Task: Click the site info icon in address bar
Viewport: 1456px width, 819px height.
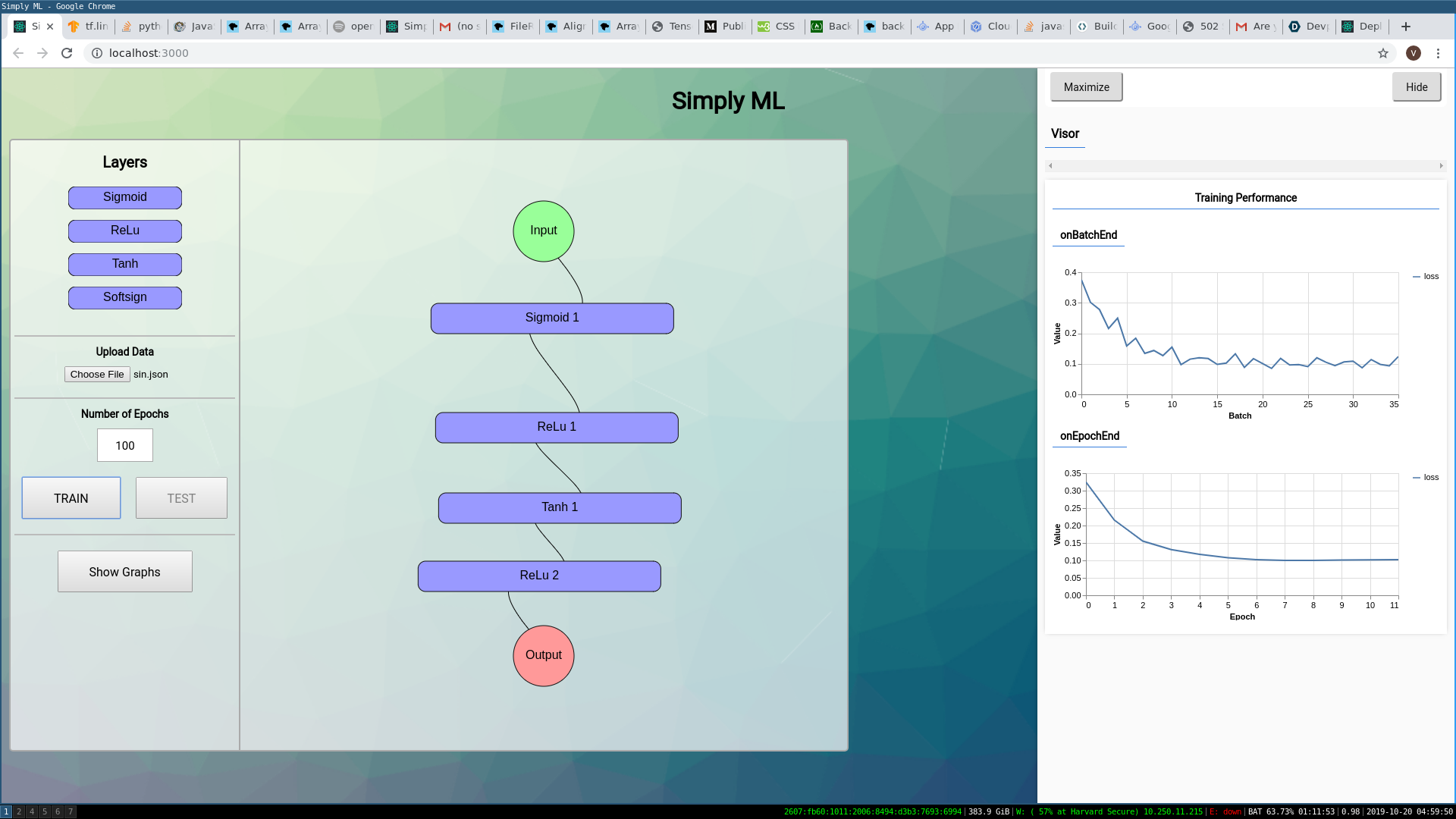Action: (x=97, y=53)
